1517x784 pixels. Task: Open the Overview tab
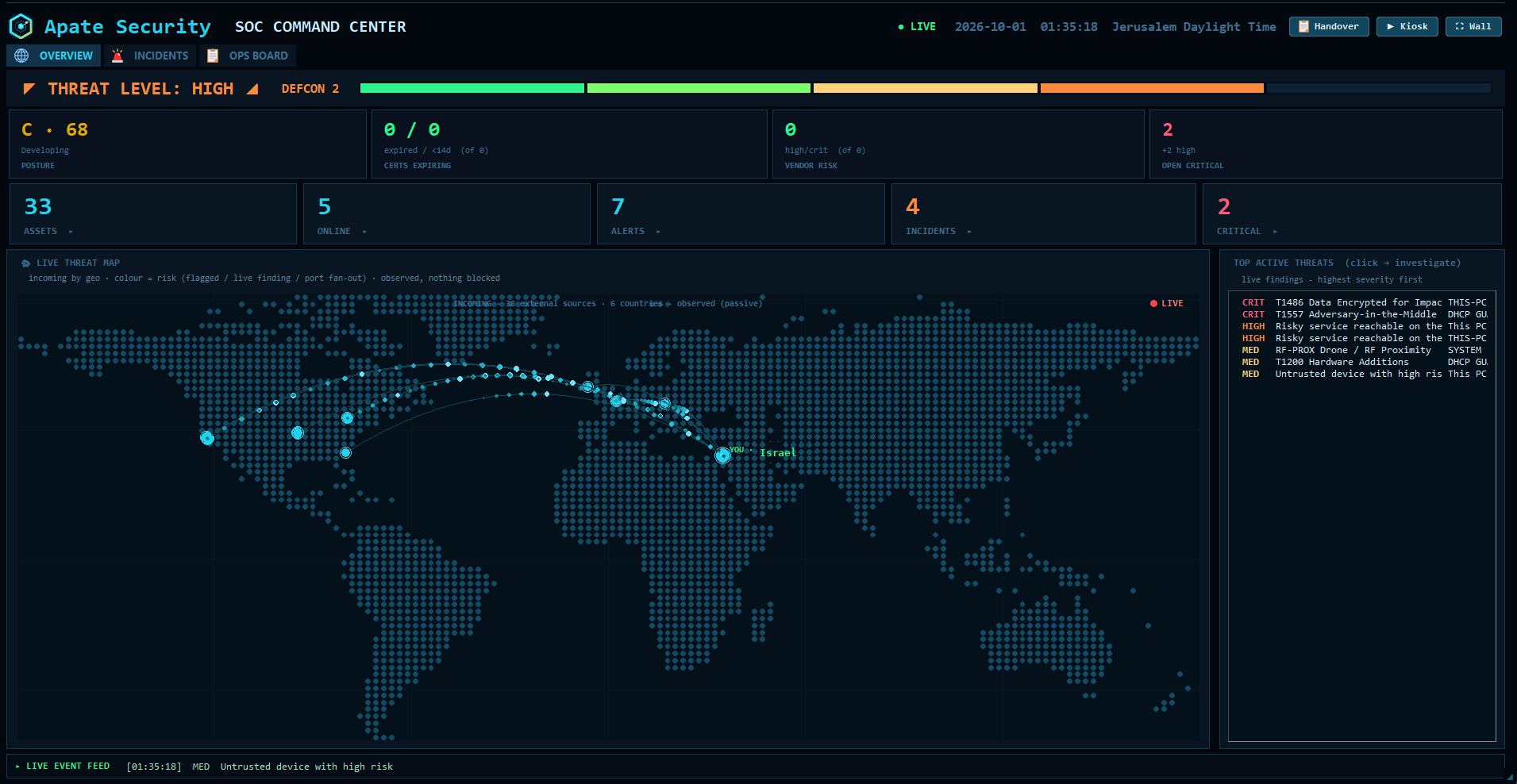(54, 56)
